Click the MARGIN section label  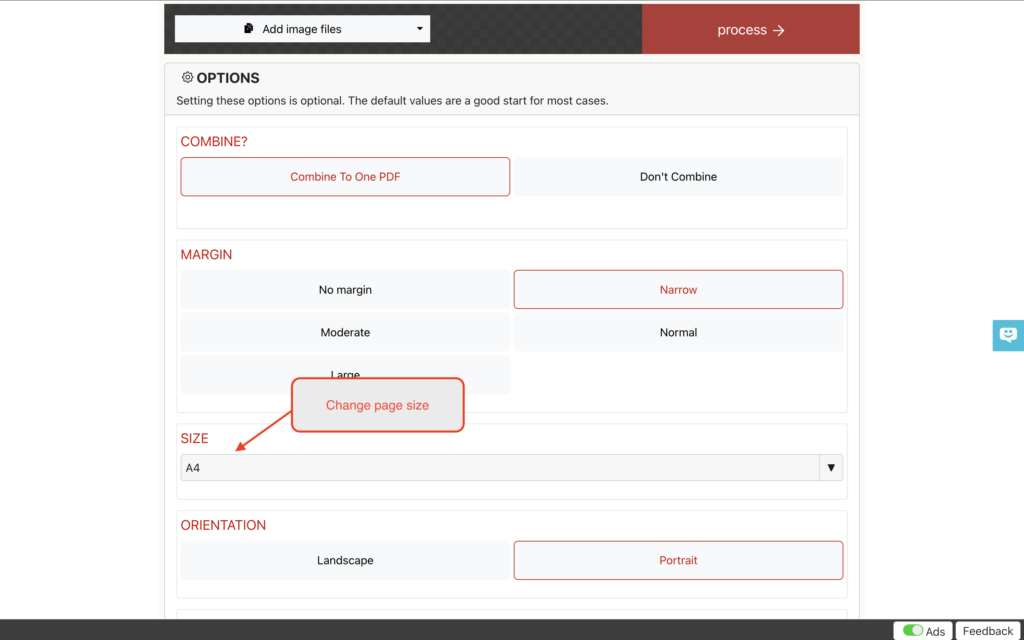pyautogui.click(x=206, y=255)
